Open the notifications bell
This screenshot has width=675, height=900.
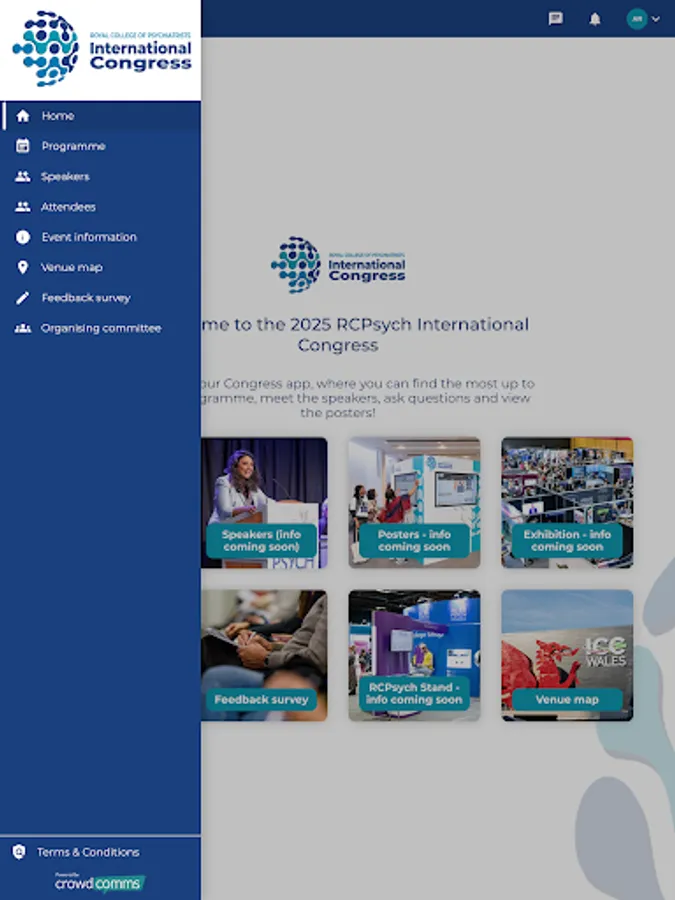[595, 19]
